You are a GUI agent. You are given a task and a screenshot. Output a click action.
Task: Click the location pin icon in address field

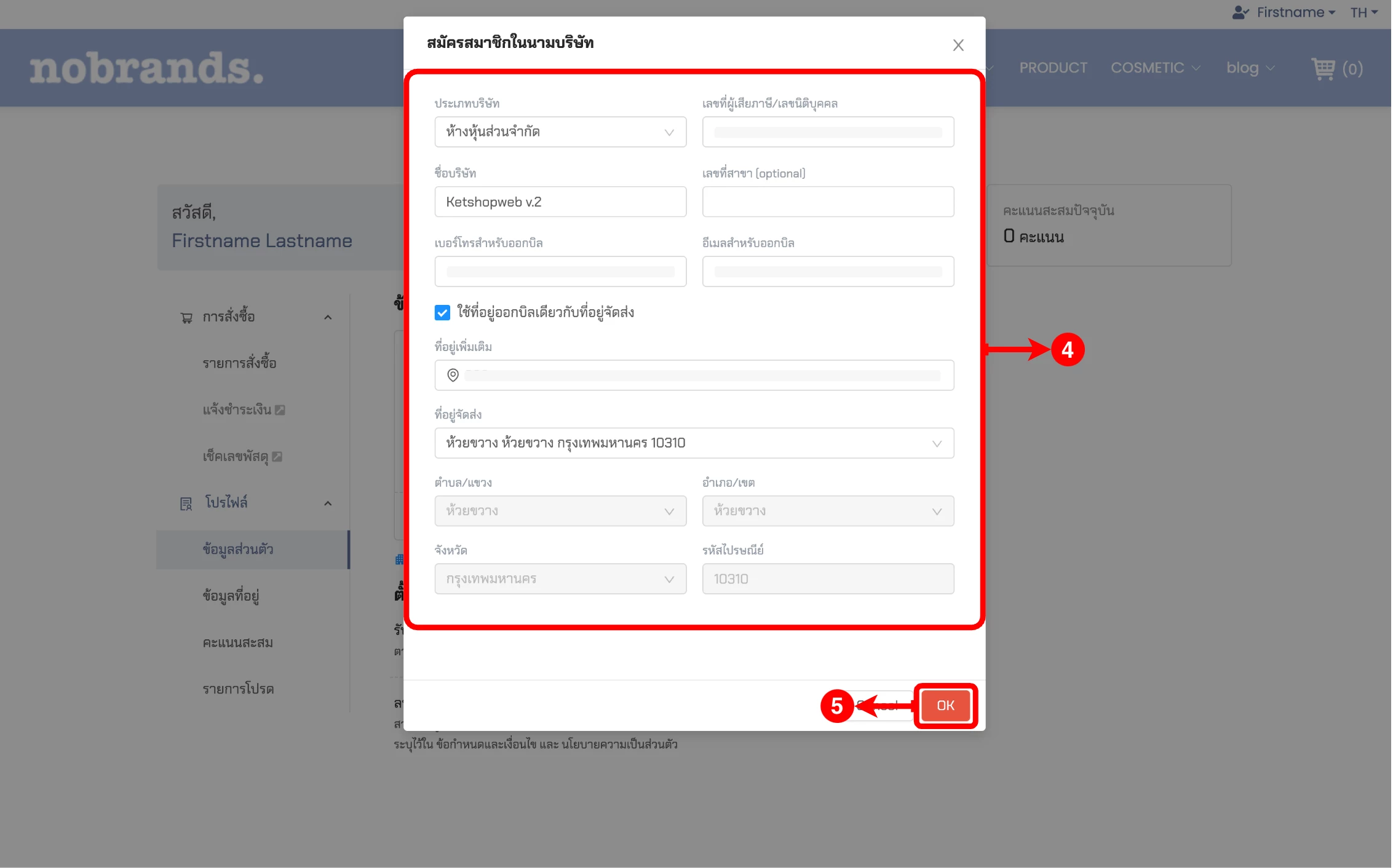453,375
